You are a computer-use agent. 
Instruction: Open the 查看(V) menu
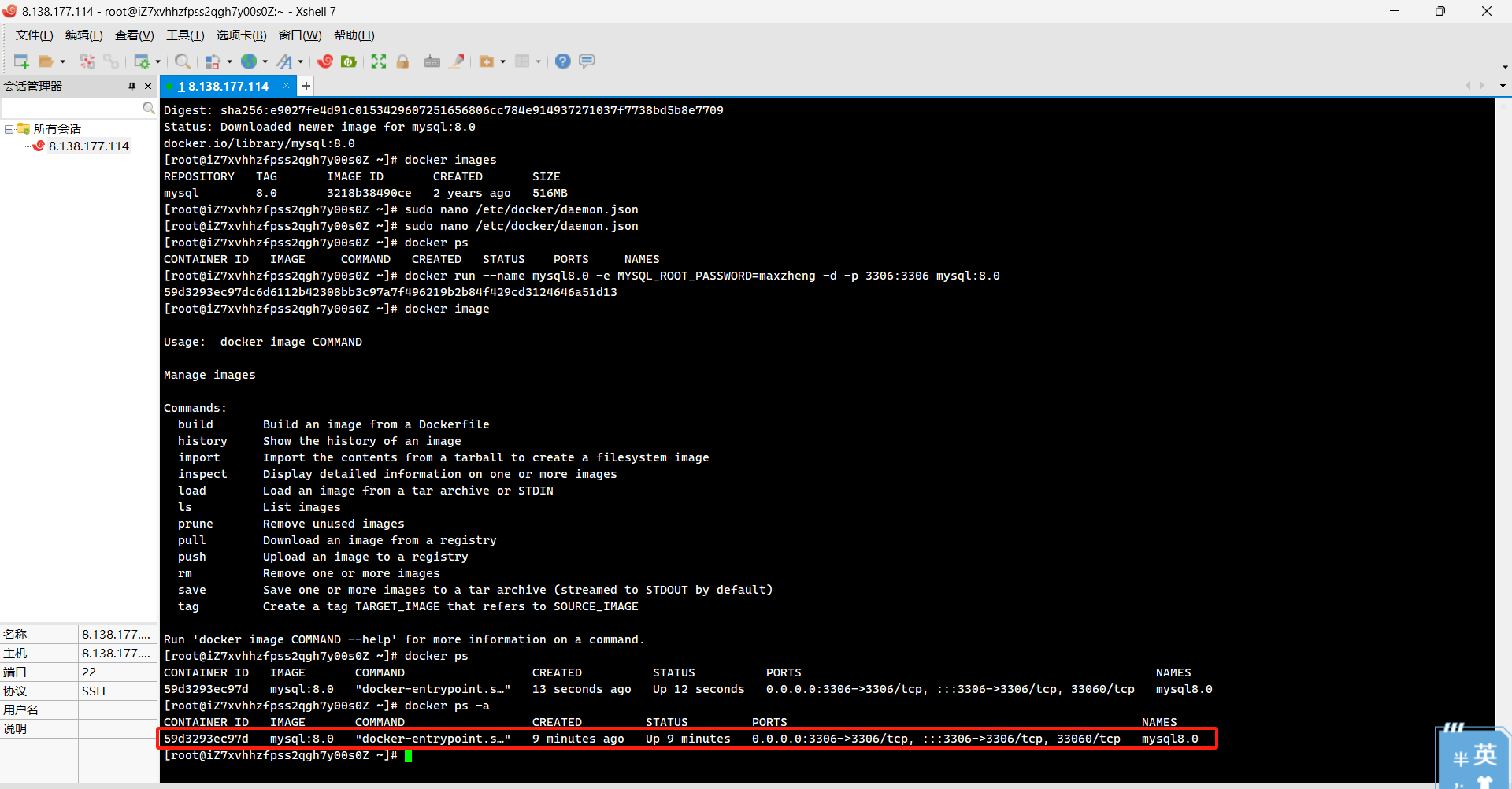click(135, 35)
